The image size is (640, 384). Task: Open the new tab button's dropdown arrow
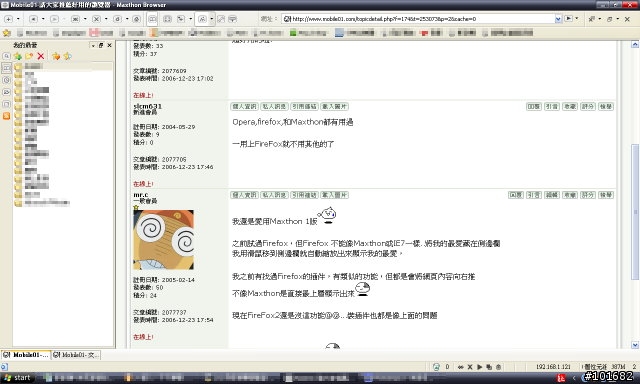[18, 19]
